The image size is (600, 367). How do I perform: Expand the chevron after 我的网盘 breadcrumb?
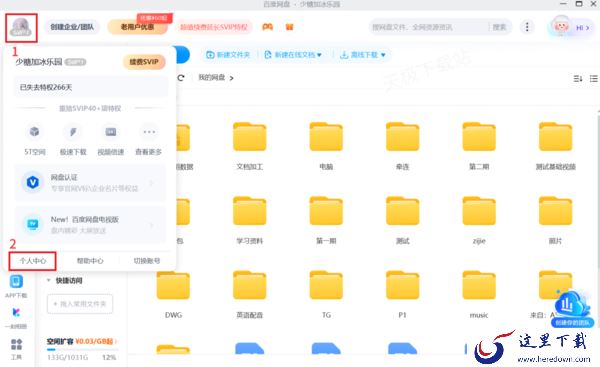232,78
